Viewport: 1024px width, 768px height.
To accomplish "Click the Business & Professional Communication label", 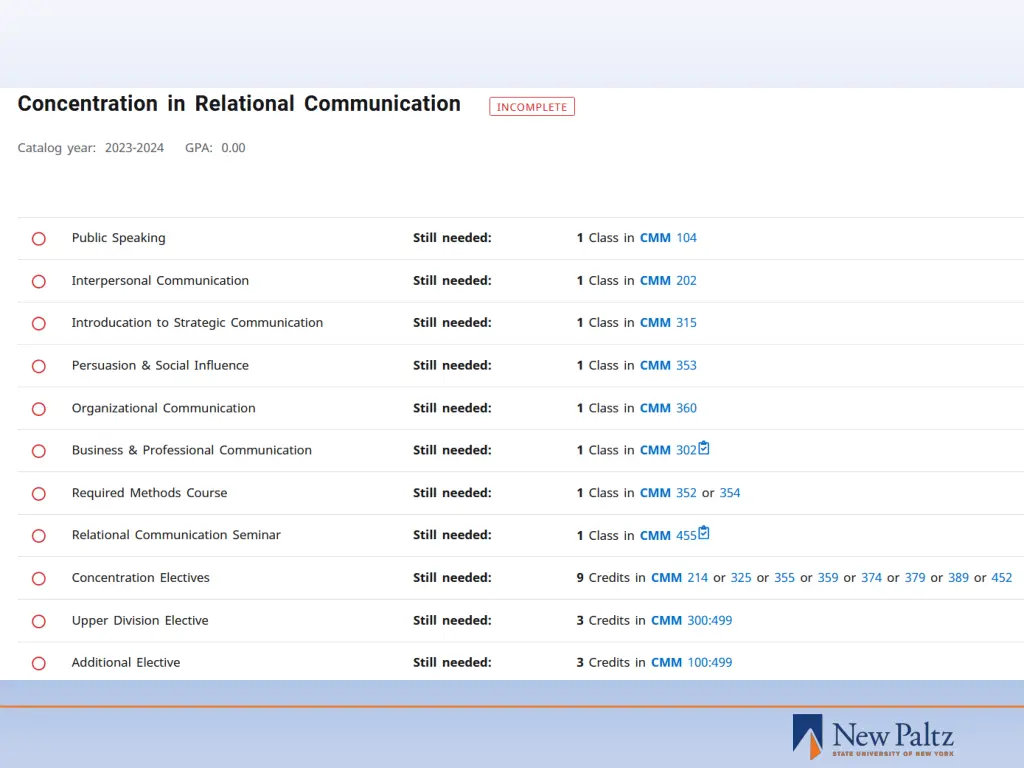I will click(x=191, y=450).
